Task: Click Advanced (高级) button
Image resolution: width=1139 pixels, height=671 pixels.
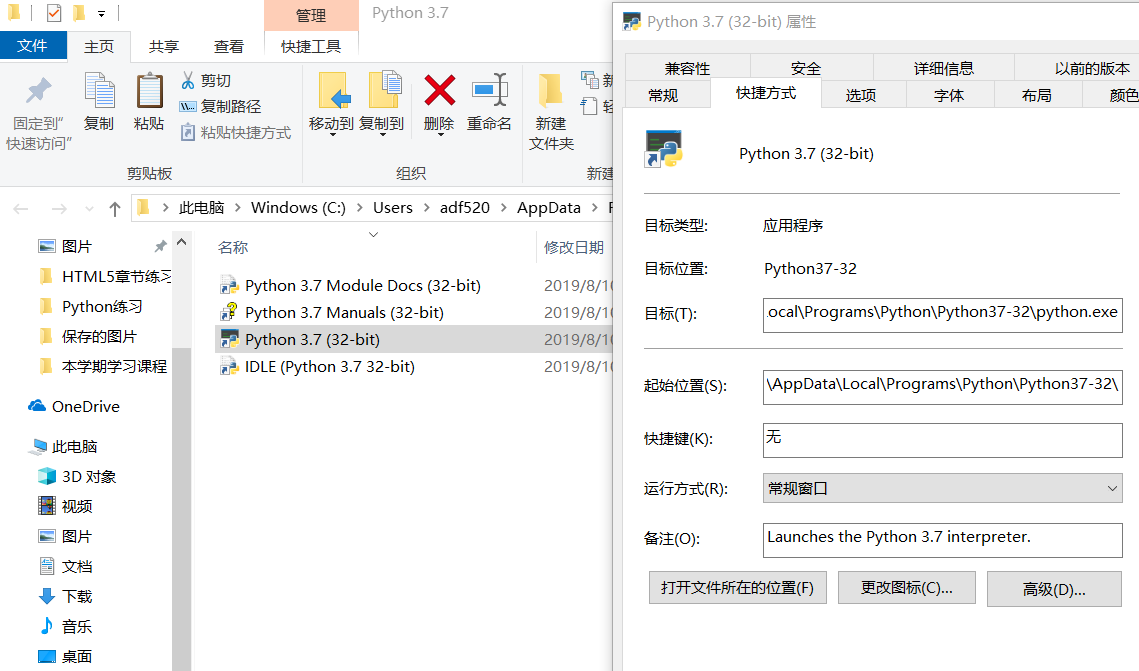Action: [x=1054, y=589]
